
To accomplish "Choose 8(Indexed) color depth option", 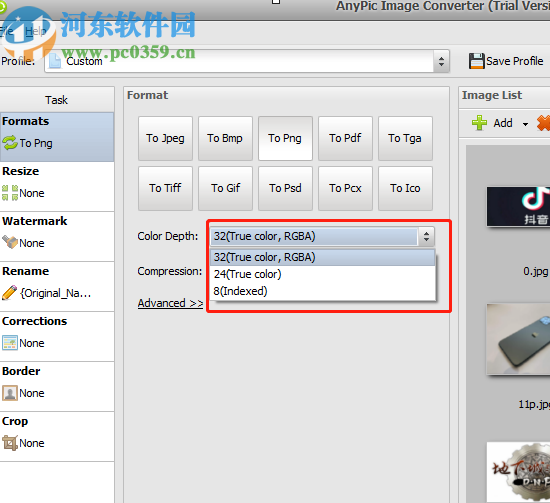I will (x=323, y=291).
